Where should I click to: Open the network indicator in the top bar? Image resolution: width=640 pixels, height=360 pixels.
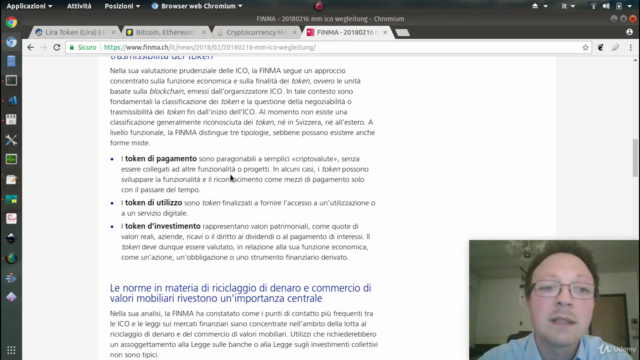click(593, 6)
